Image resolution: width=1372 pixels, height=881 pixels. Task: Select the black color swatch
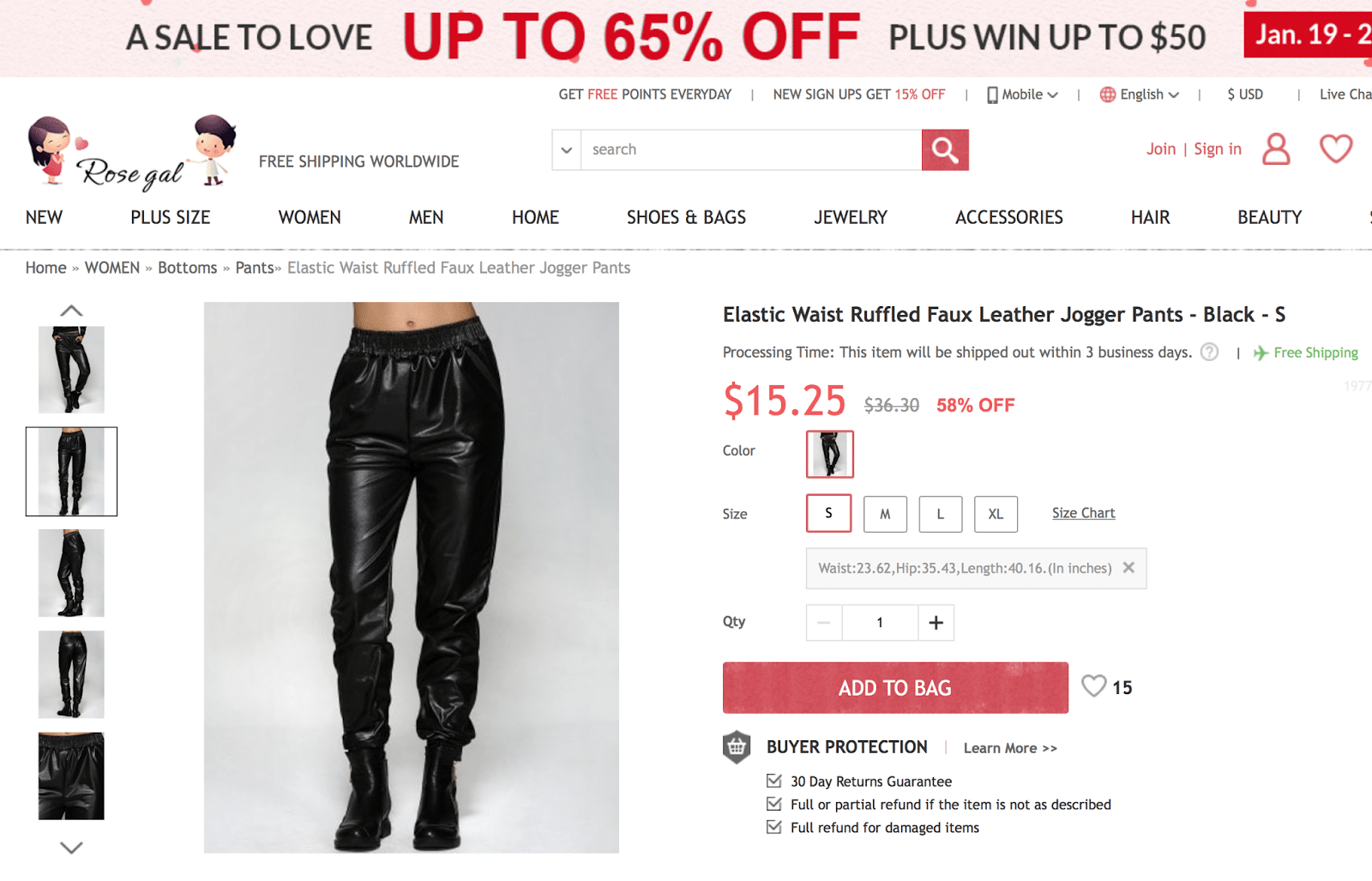click(830, 454)
